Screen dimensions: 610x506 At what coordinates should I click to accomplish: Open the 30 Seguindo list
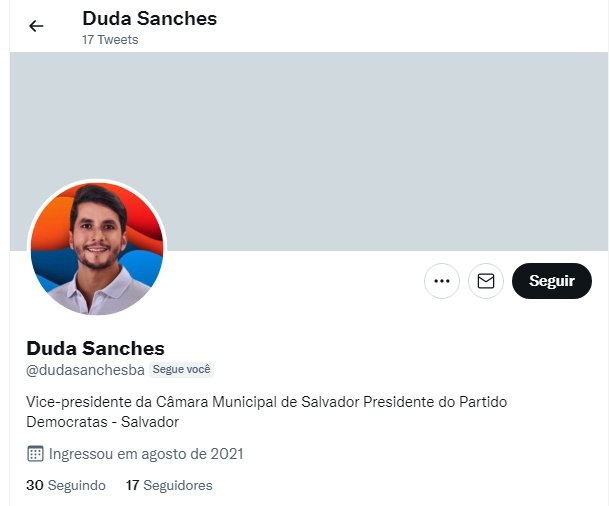(66, 486)
